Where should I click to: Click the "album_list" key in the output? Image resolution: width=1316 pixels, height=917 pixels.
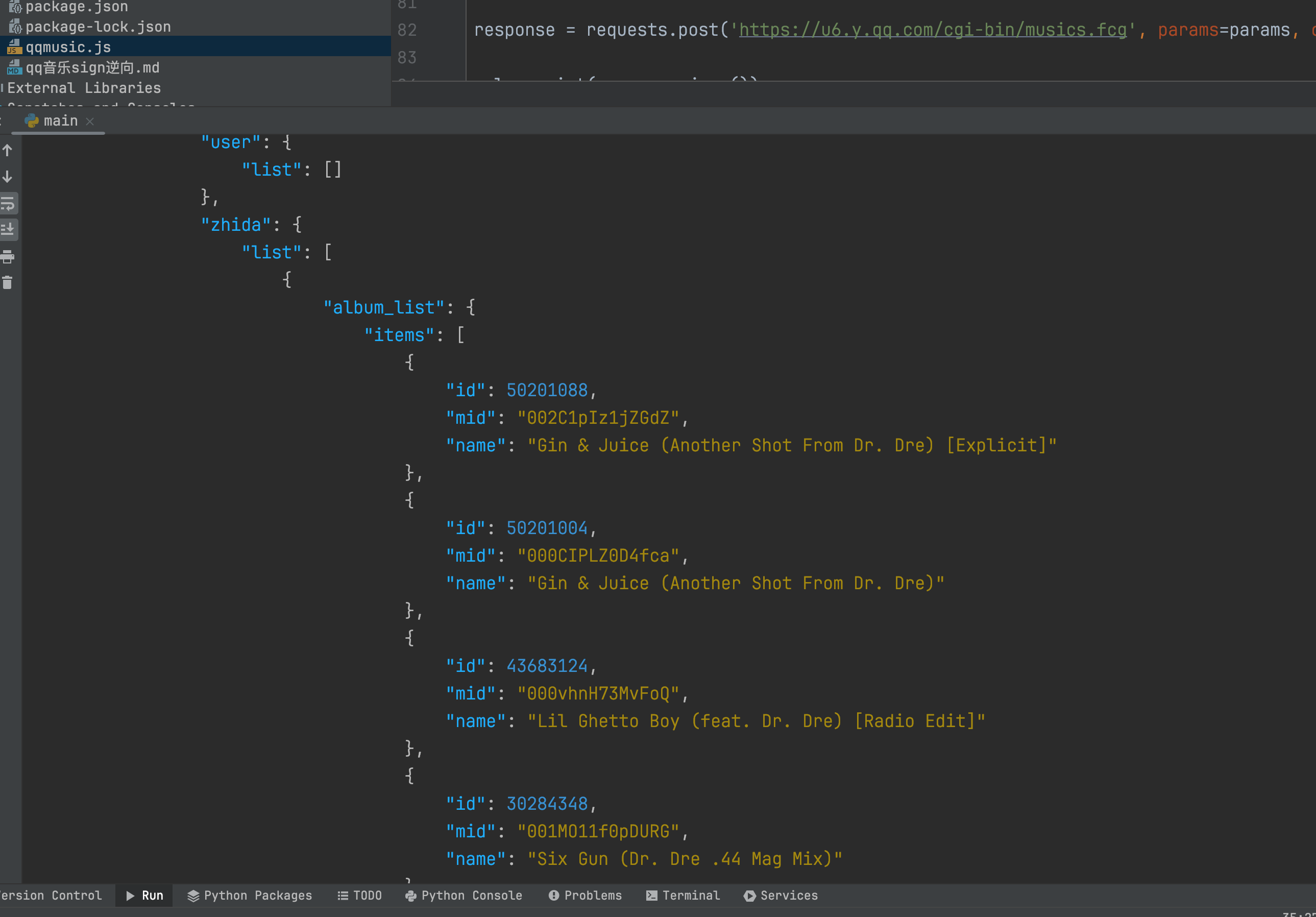384,308
